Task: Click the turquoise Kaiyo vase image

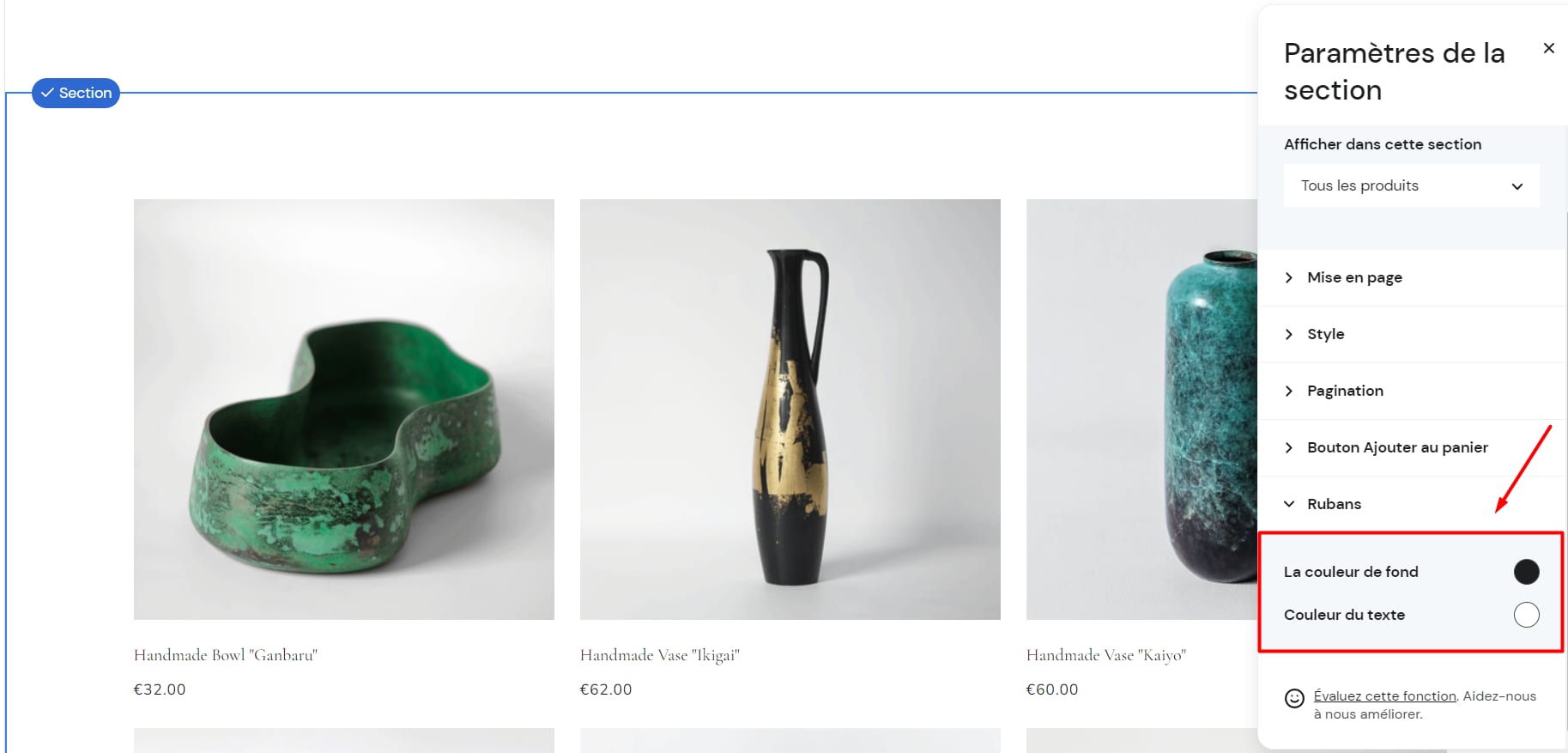Action: pyautogui.click(x=1142, y=410)
